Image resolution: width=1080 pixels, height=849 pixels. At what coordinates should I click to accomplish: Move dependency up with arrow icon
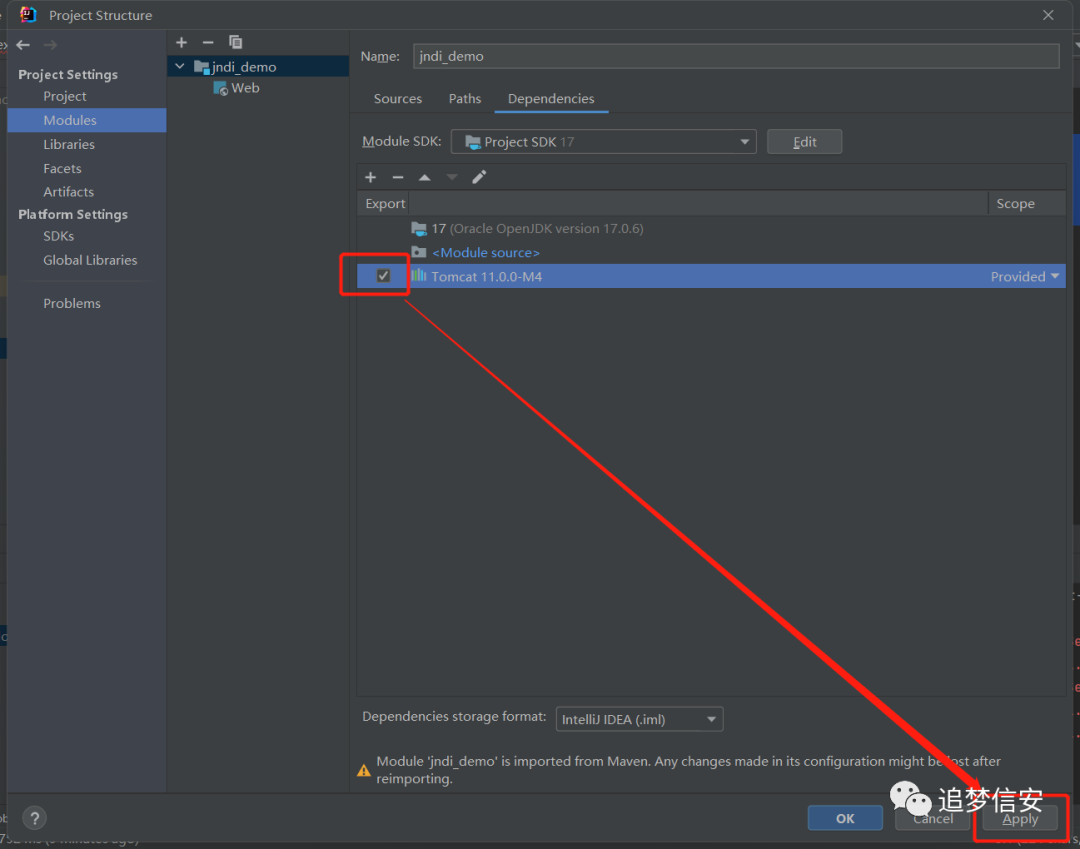(425, 178)
